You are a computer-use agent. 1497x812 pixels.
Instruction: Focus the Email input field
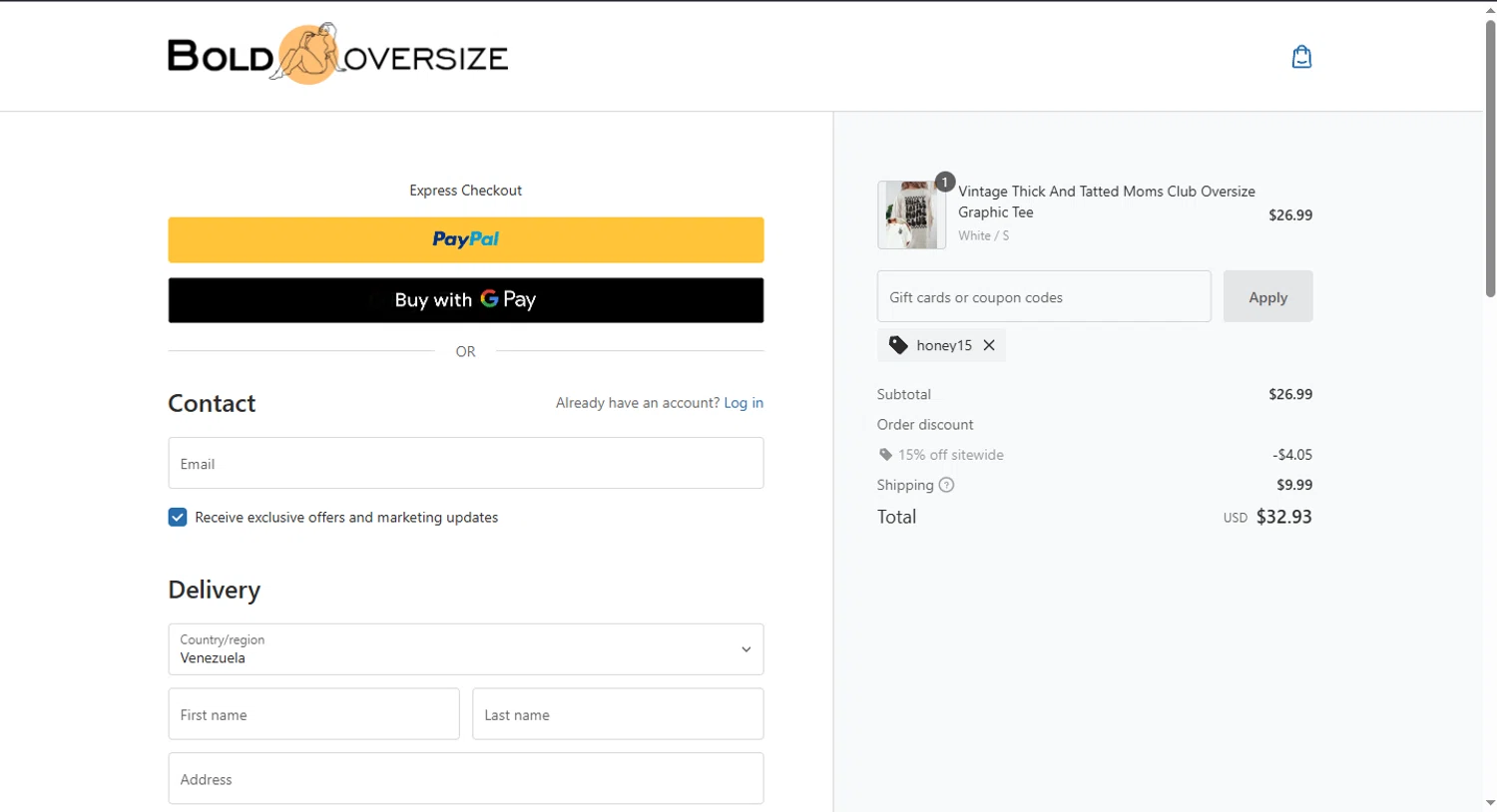pyautogui.click(x=466, y=463)
